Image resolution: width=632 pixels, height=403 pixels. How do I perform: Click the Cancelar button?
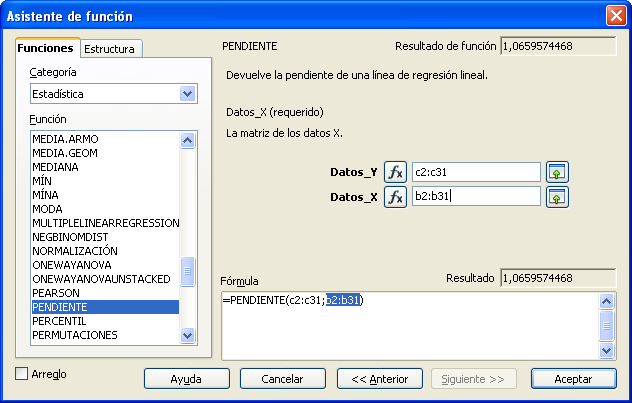point(282,379)
